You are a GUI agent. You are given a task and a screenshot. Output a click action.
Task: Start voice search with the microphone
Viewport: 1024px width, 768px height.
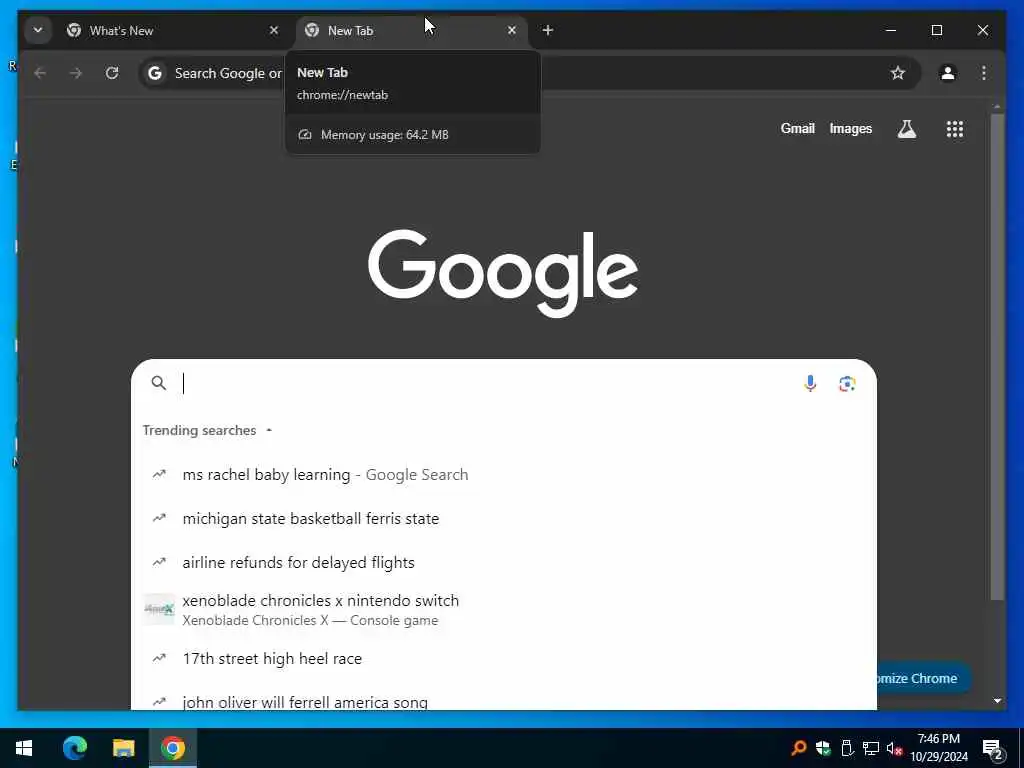(x=810, y=383)
